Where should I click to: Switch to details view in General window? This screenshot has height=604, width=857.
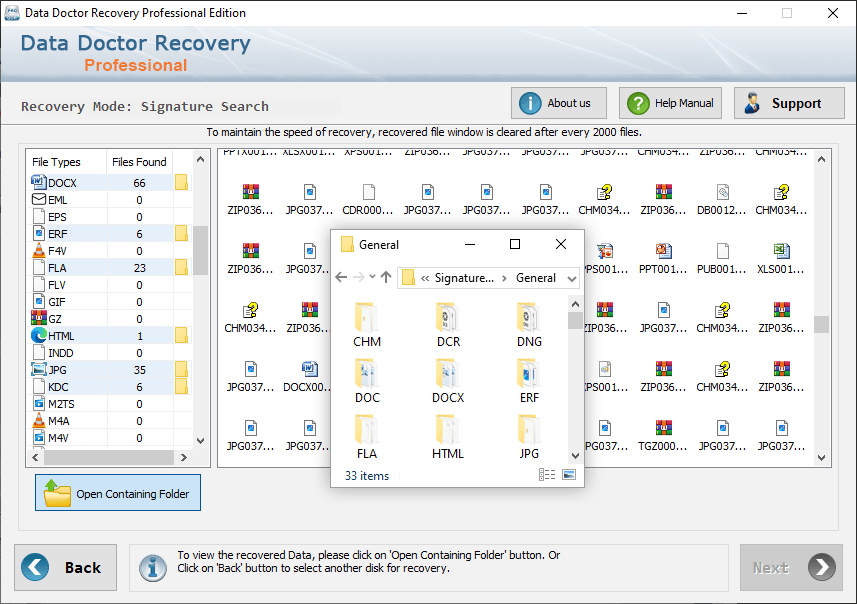(x=547, y=474)
